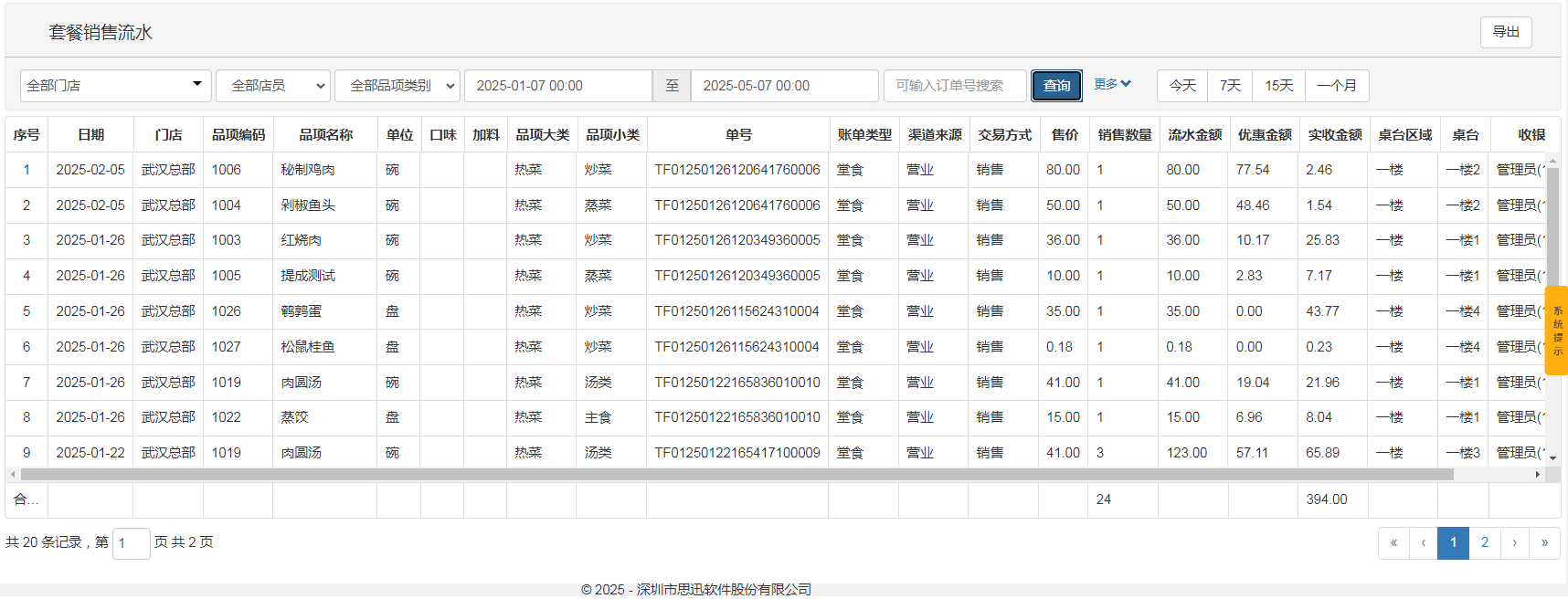This screenshot has width=1568, height=599.
Task: Click the 实收金额 column header
Action: 1334,134
